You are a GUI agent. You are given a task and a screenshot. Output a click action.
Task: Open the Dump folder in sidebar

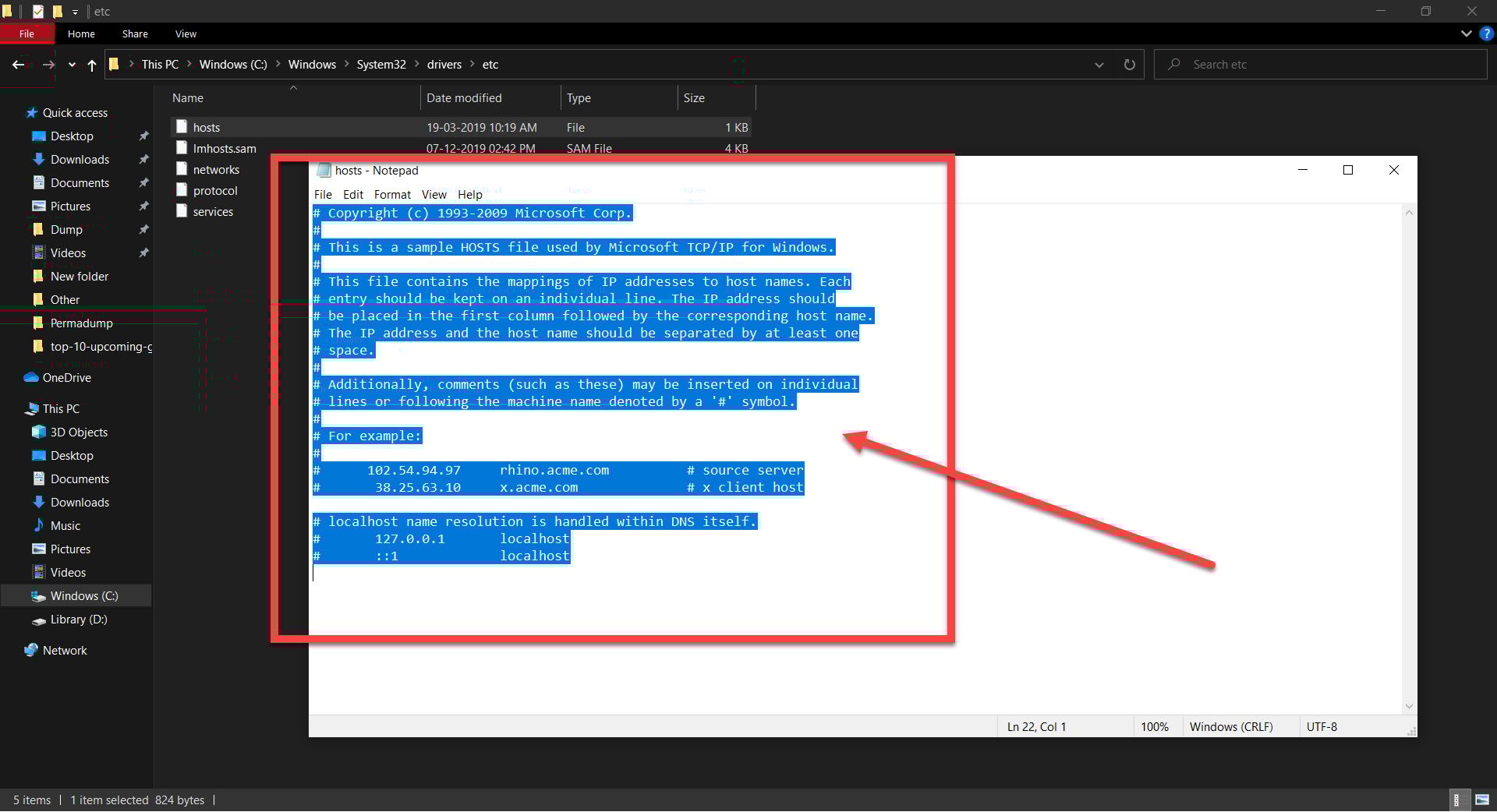[x=66, y=229]
